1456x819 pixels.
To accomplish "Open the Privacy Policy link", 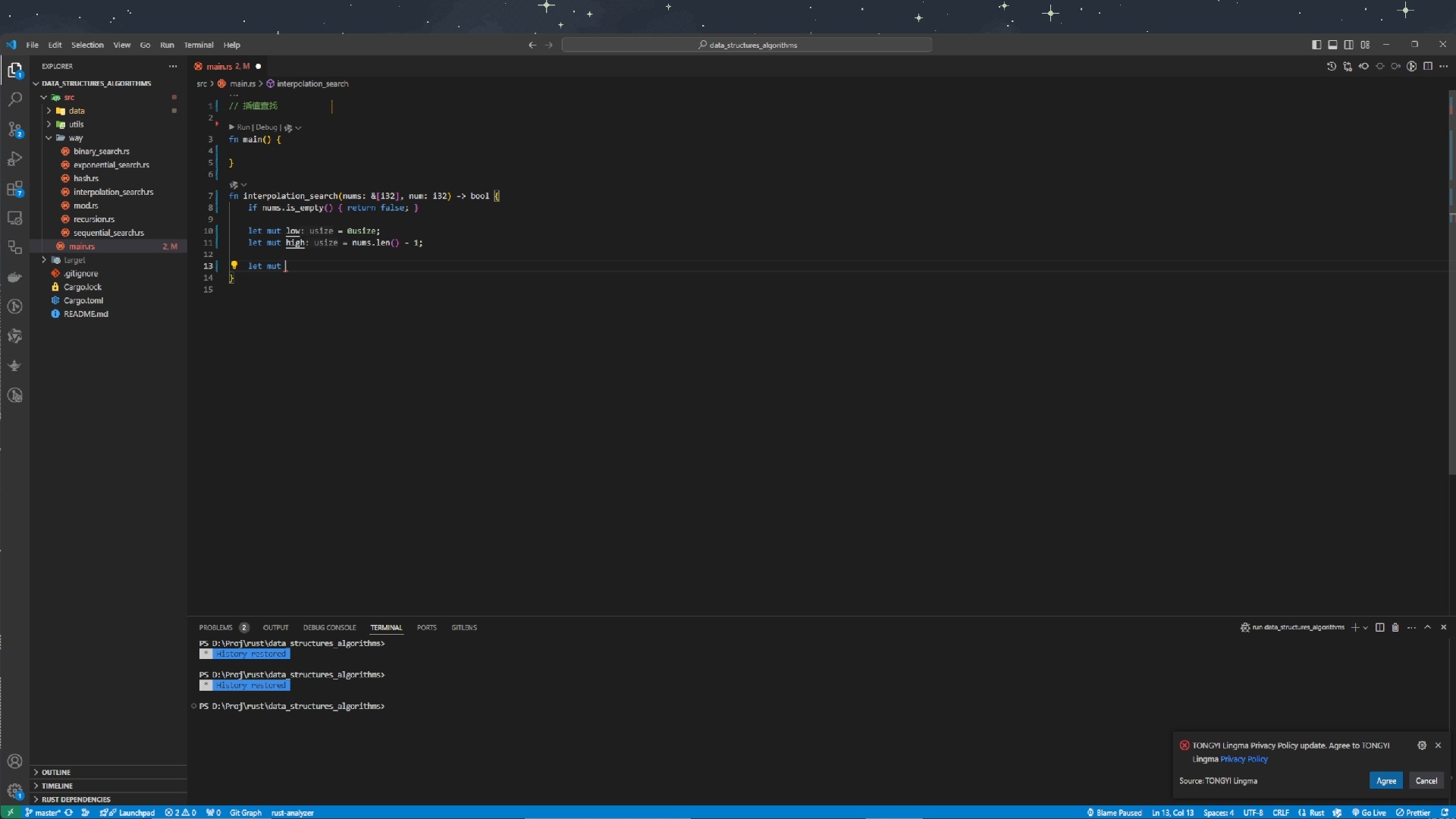I will (1244, 759).
